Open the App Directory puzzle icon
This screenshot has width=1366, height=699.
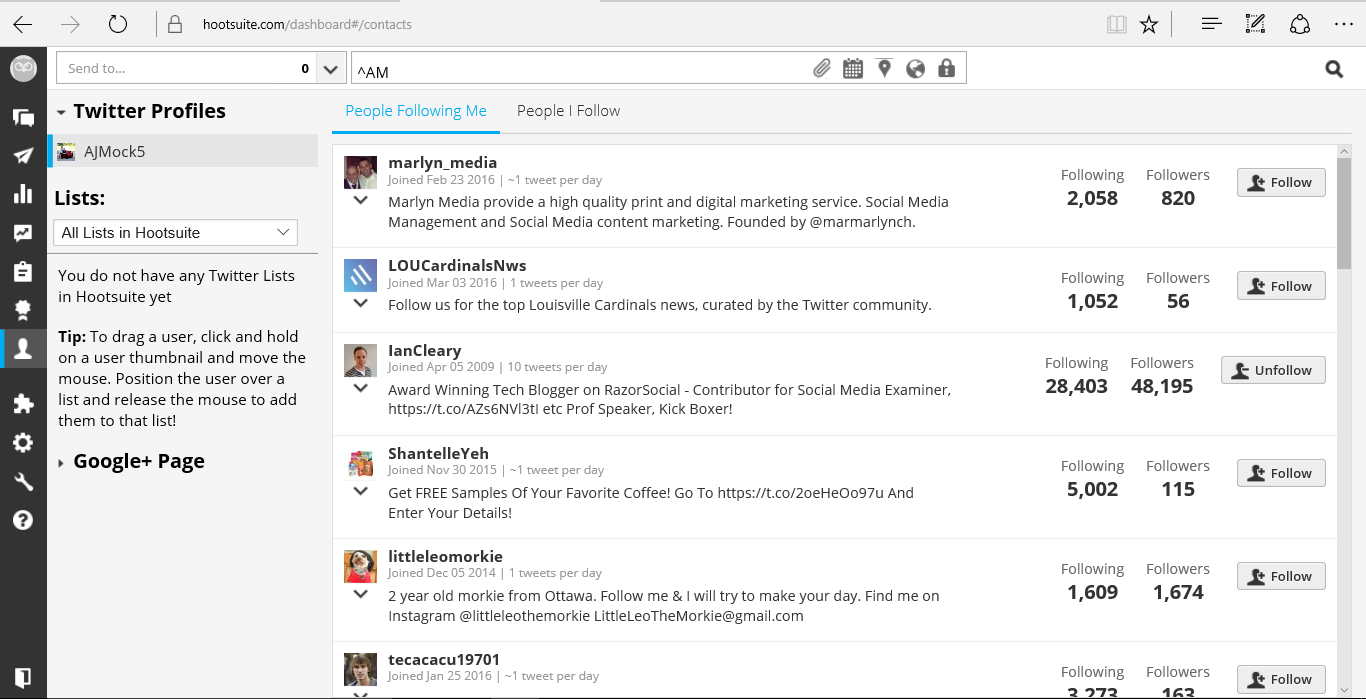(23, 404)
